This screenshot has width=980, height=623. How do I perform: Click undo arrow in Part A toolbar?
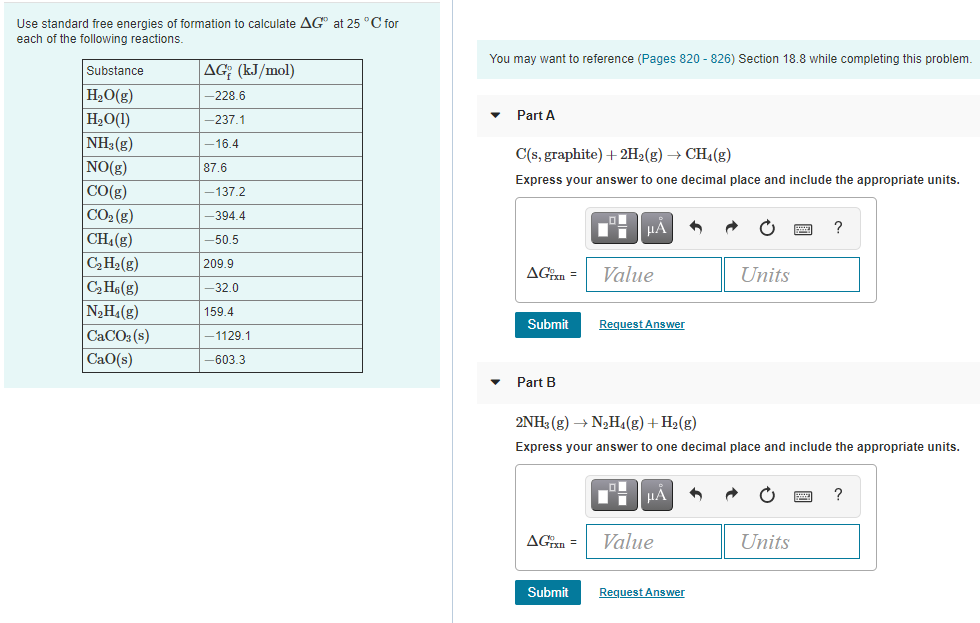[x=696, y=227]
